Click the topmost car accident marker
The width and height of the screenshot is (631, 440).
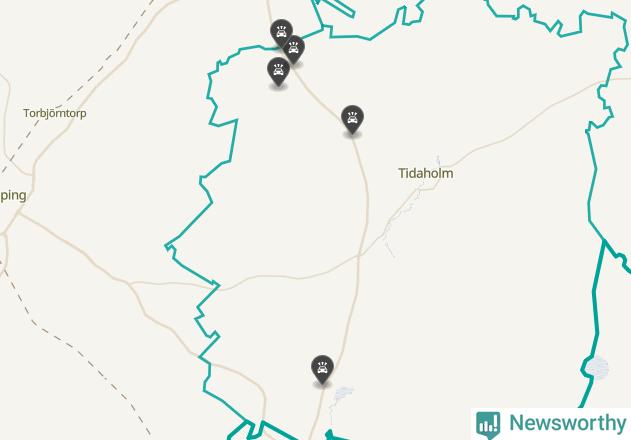click(x=281, y=32)
